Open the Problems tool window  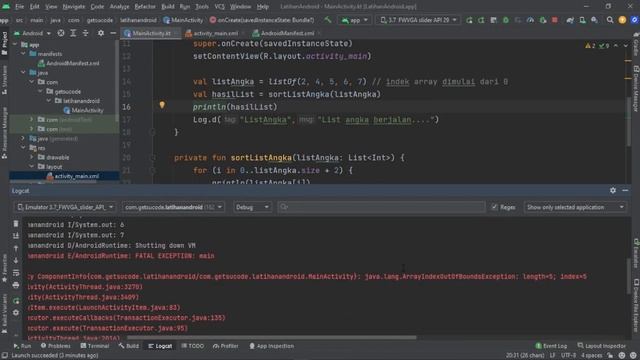pyautogui.click(x=55, y=346)
